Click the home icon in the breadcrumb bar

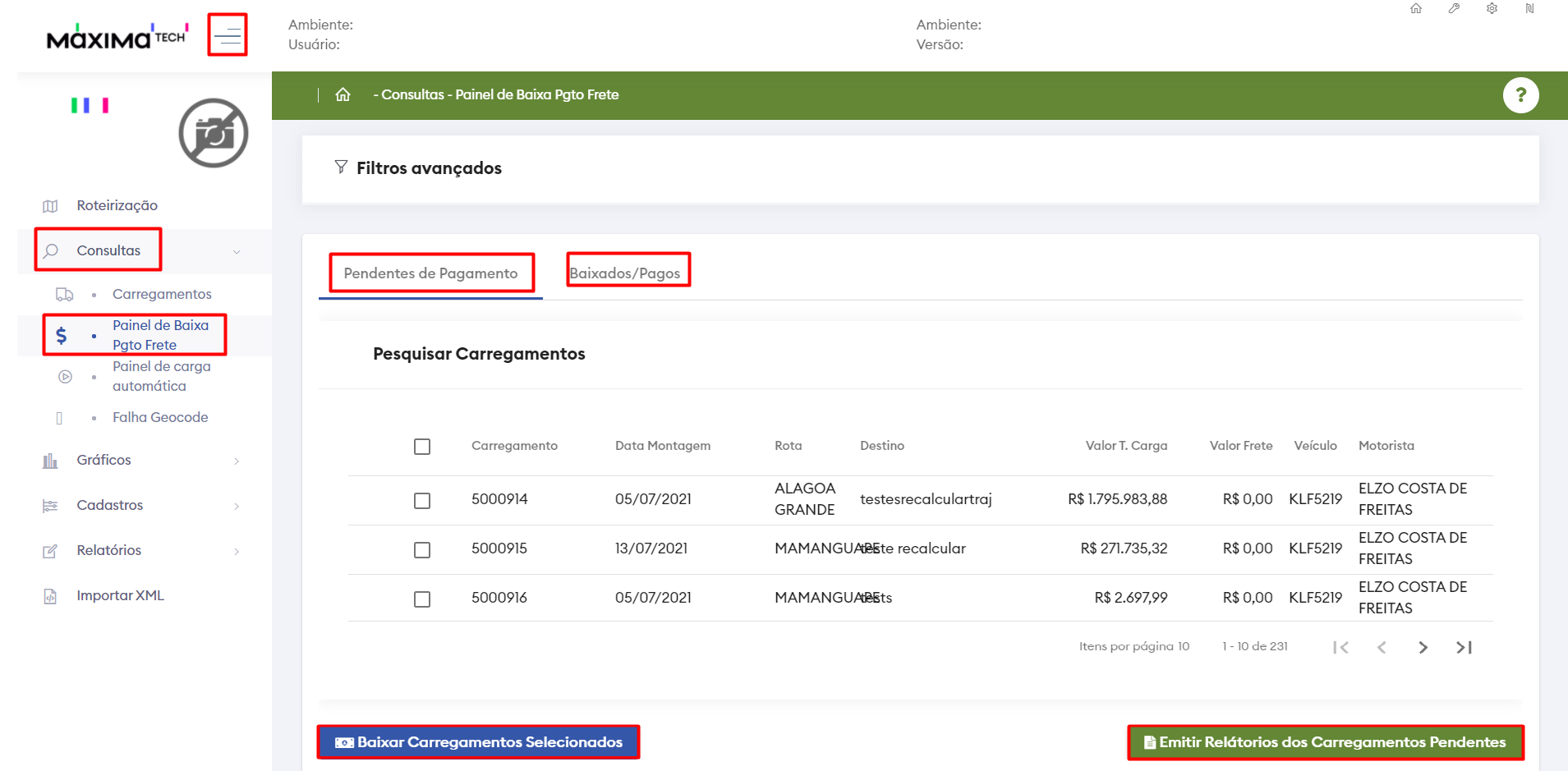(343, 94)
